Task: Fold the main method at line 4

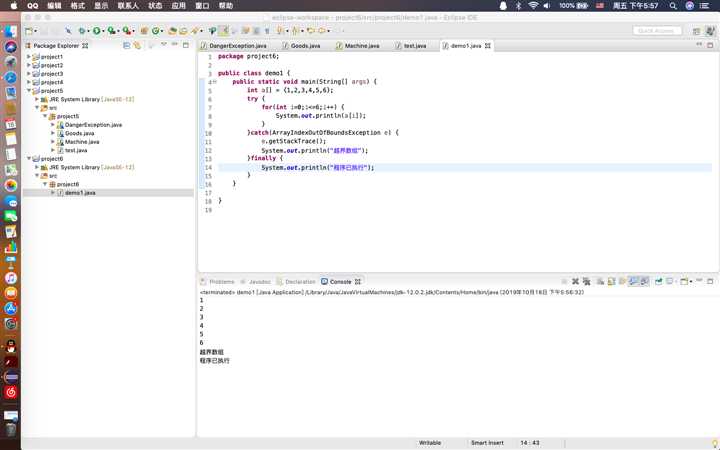Action: pyautogui.click(x=214, y=82)
